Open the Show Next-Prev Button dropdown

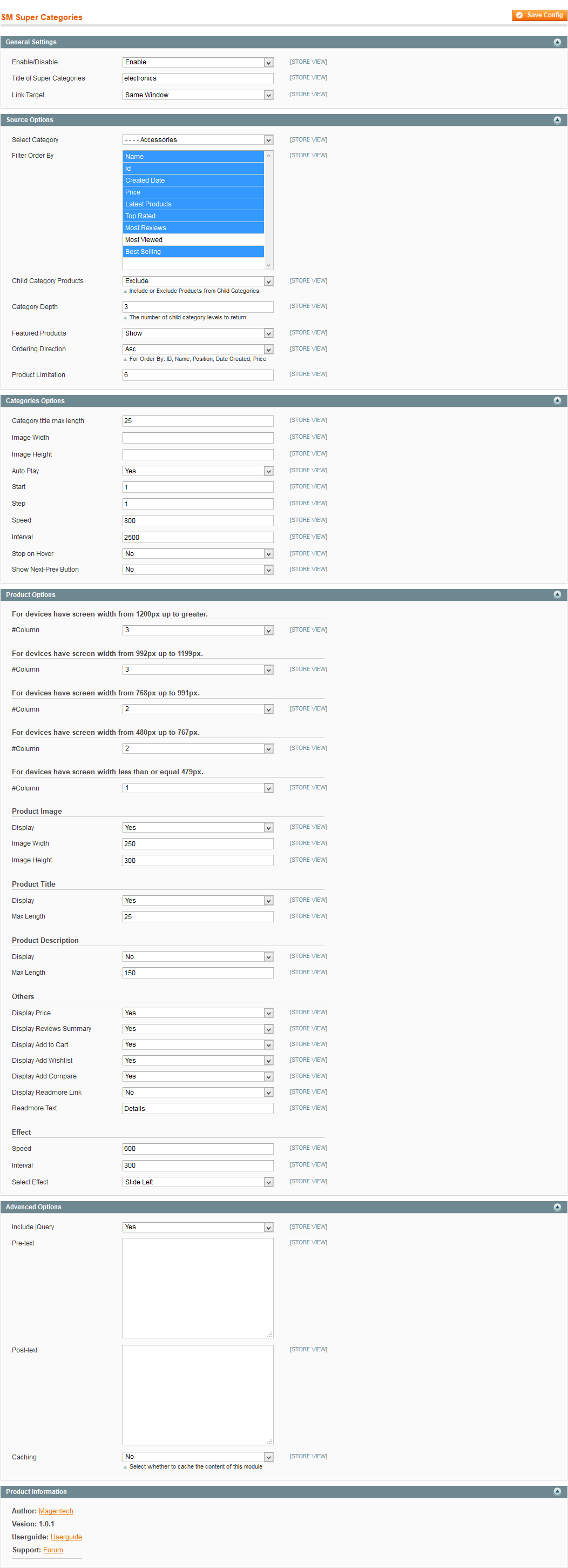pyautogui.click(x=198, y=571)
